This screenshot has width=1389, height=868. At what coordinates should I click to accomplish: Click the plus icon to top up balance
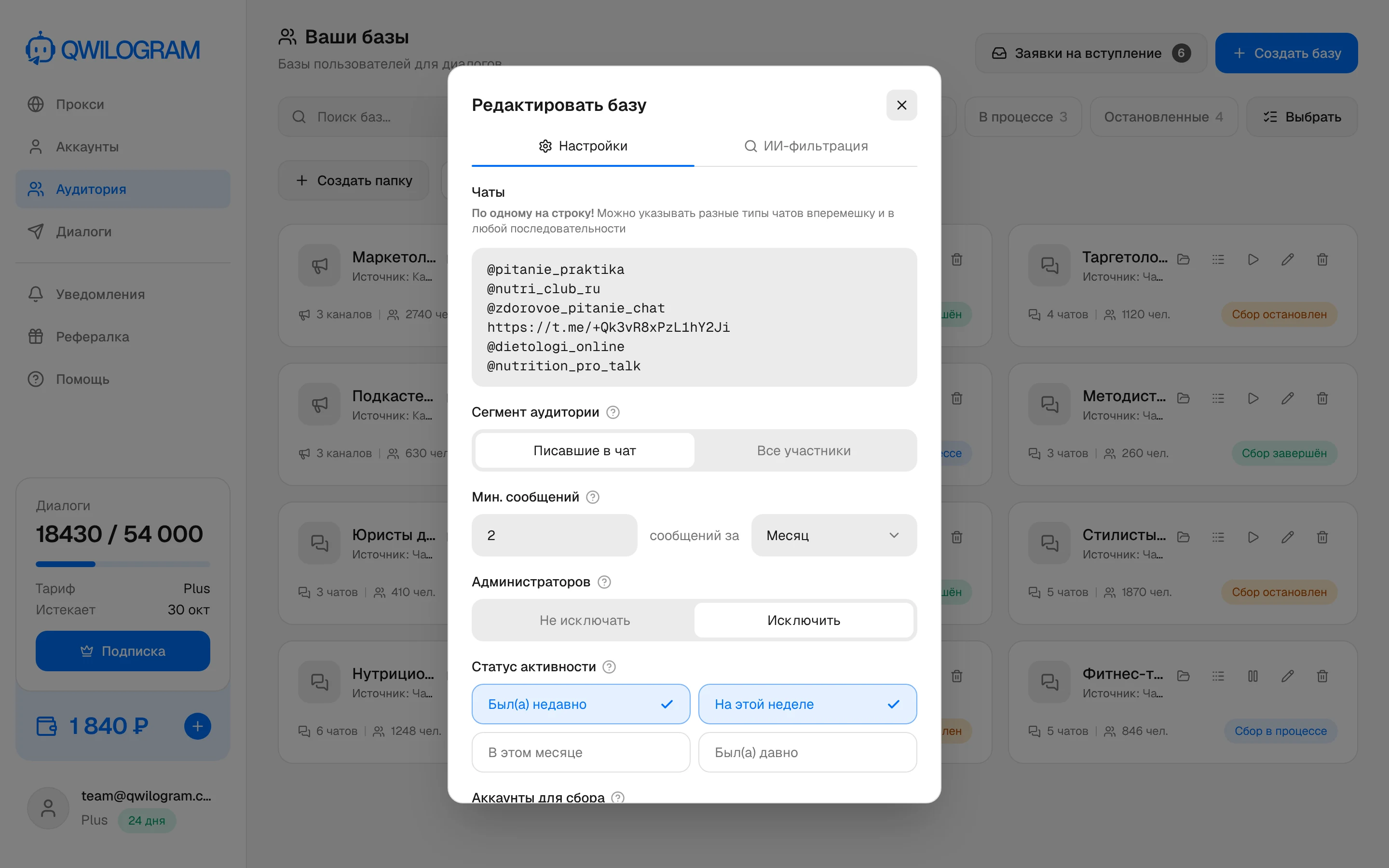coord(197,726)
